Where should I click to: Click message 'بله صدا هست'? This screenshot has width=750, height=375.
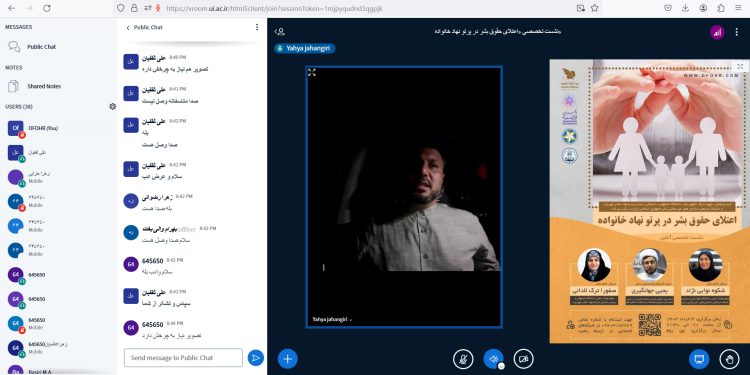(x=157, y=209)
